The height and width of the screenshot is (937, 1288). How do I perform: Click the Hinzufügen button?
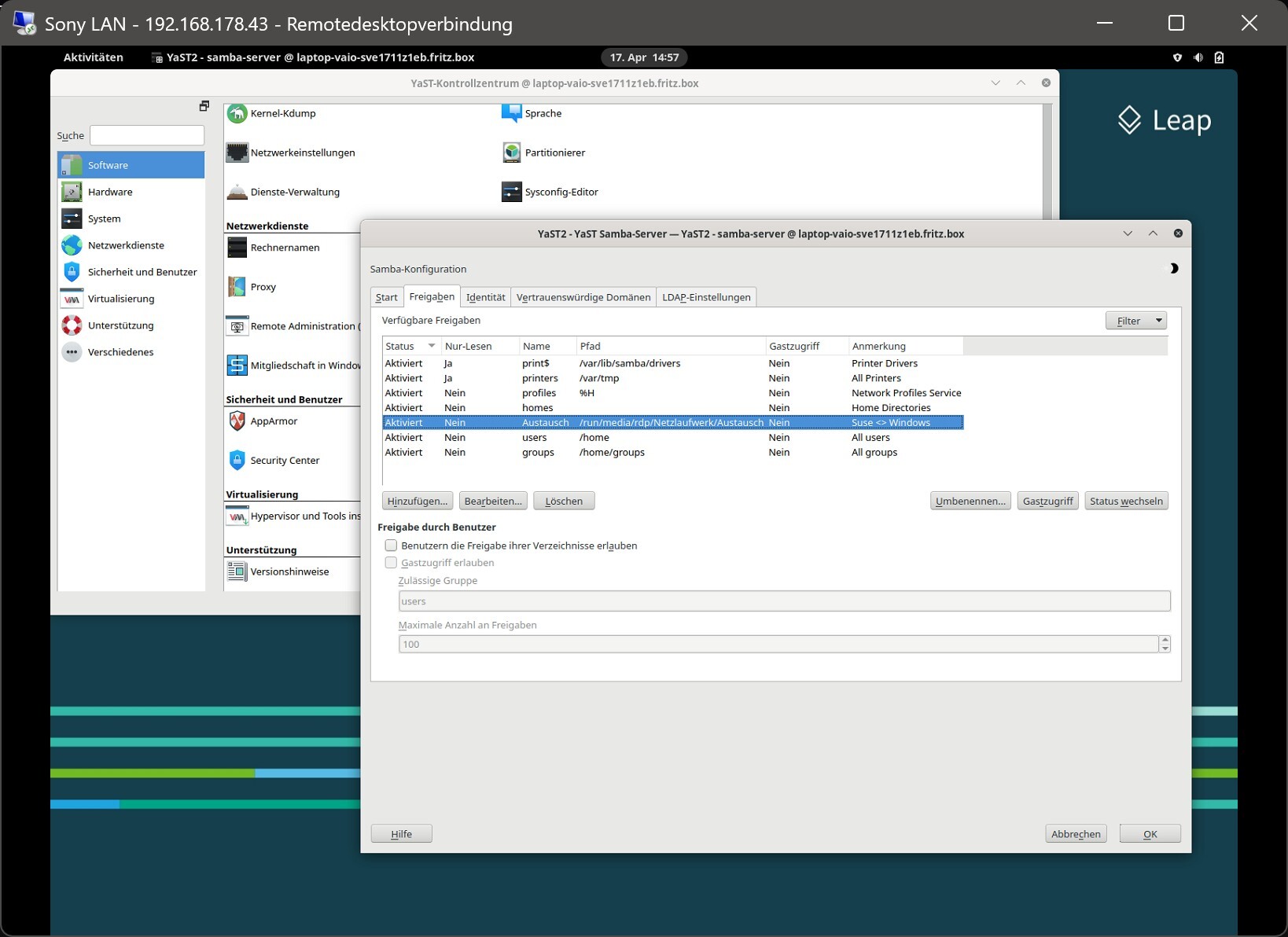coord(417,502)
